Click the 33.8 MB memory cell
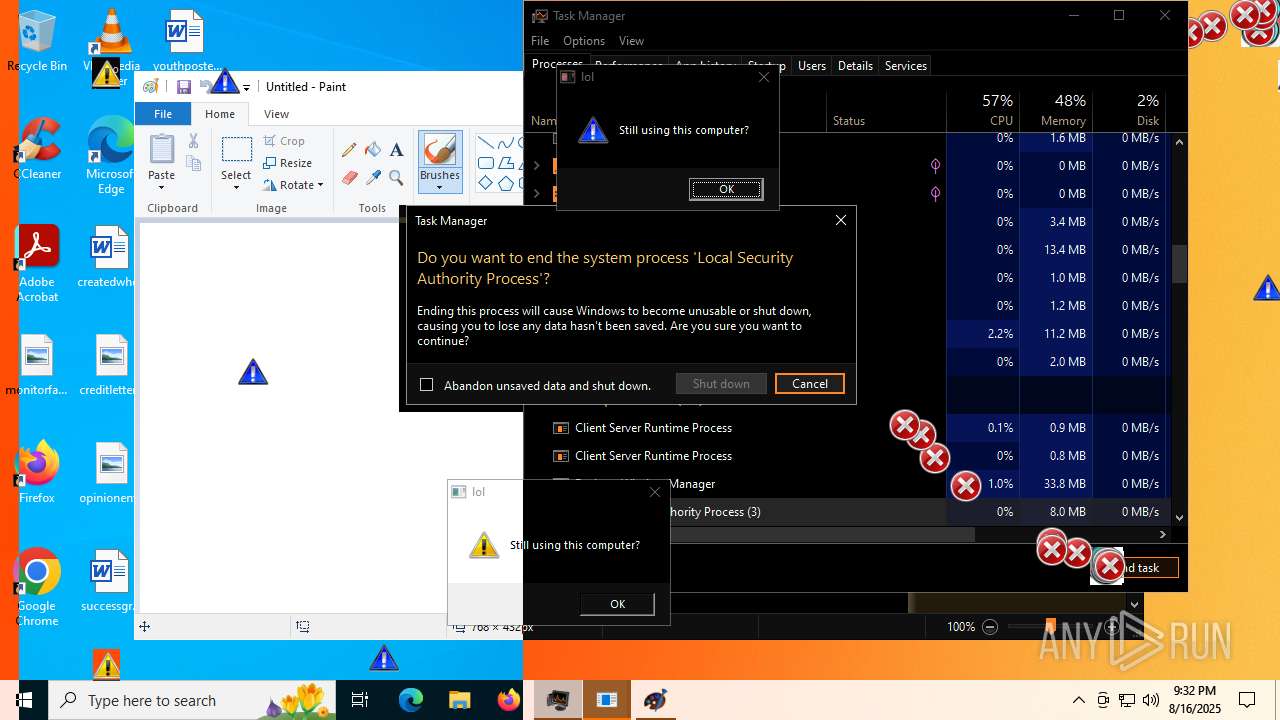 [x=1056, y=484]
